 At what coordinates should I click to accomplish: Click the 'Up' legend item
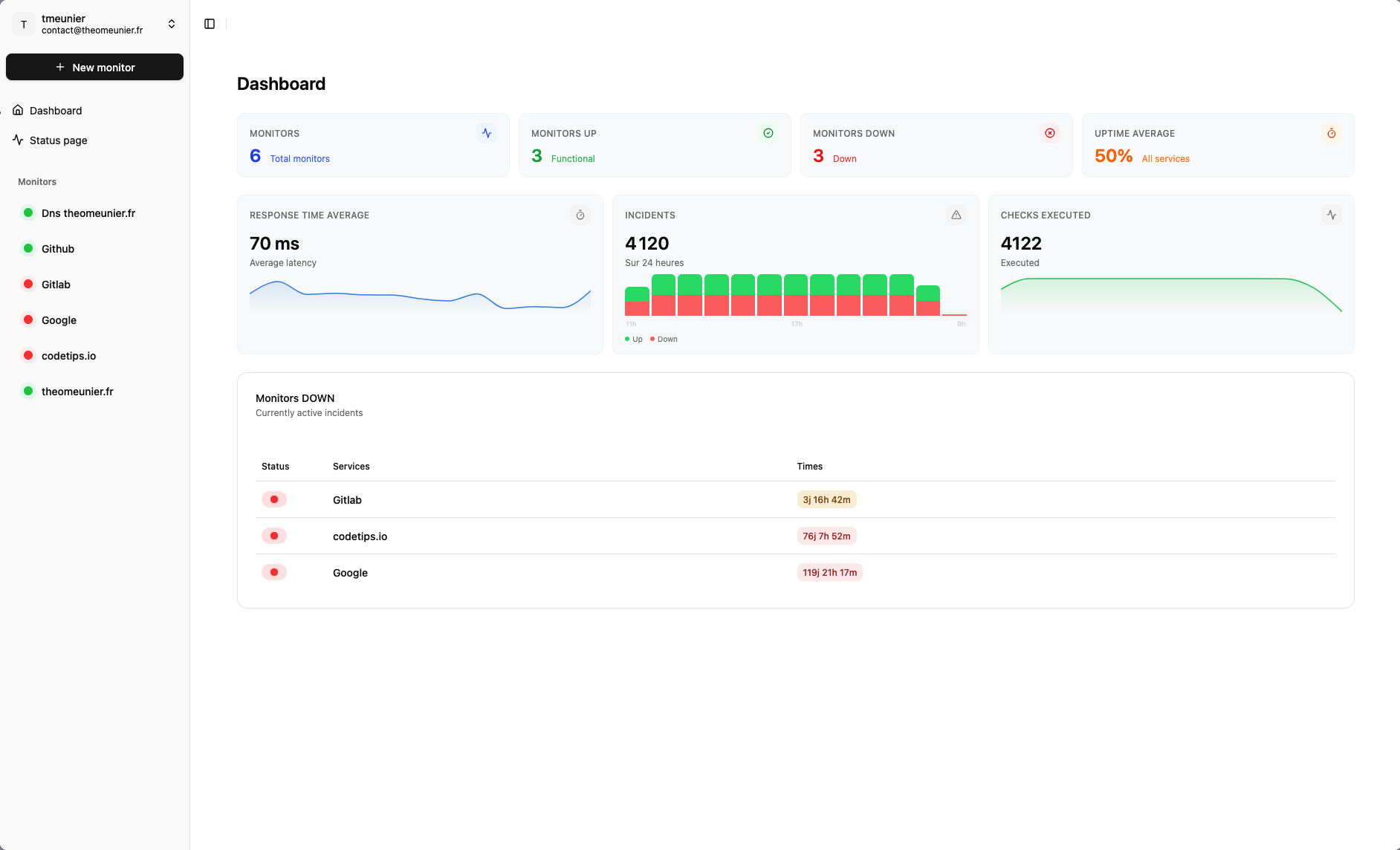[x=634, y=340]
